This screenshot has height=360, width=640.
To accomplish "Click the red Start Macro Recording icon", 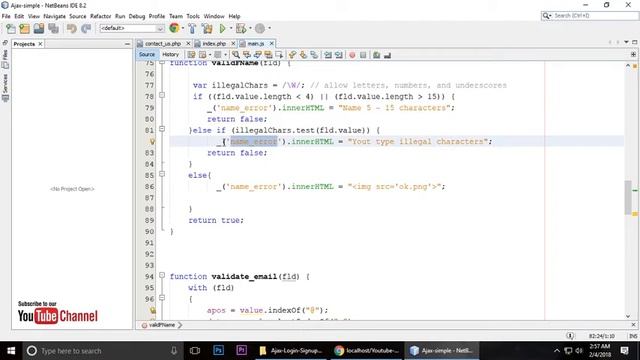I will (x=352, y=55).
